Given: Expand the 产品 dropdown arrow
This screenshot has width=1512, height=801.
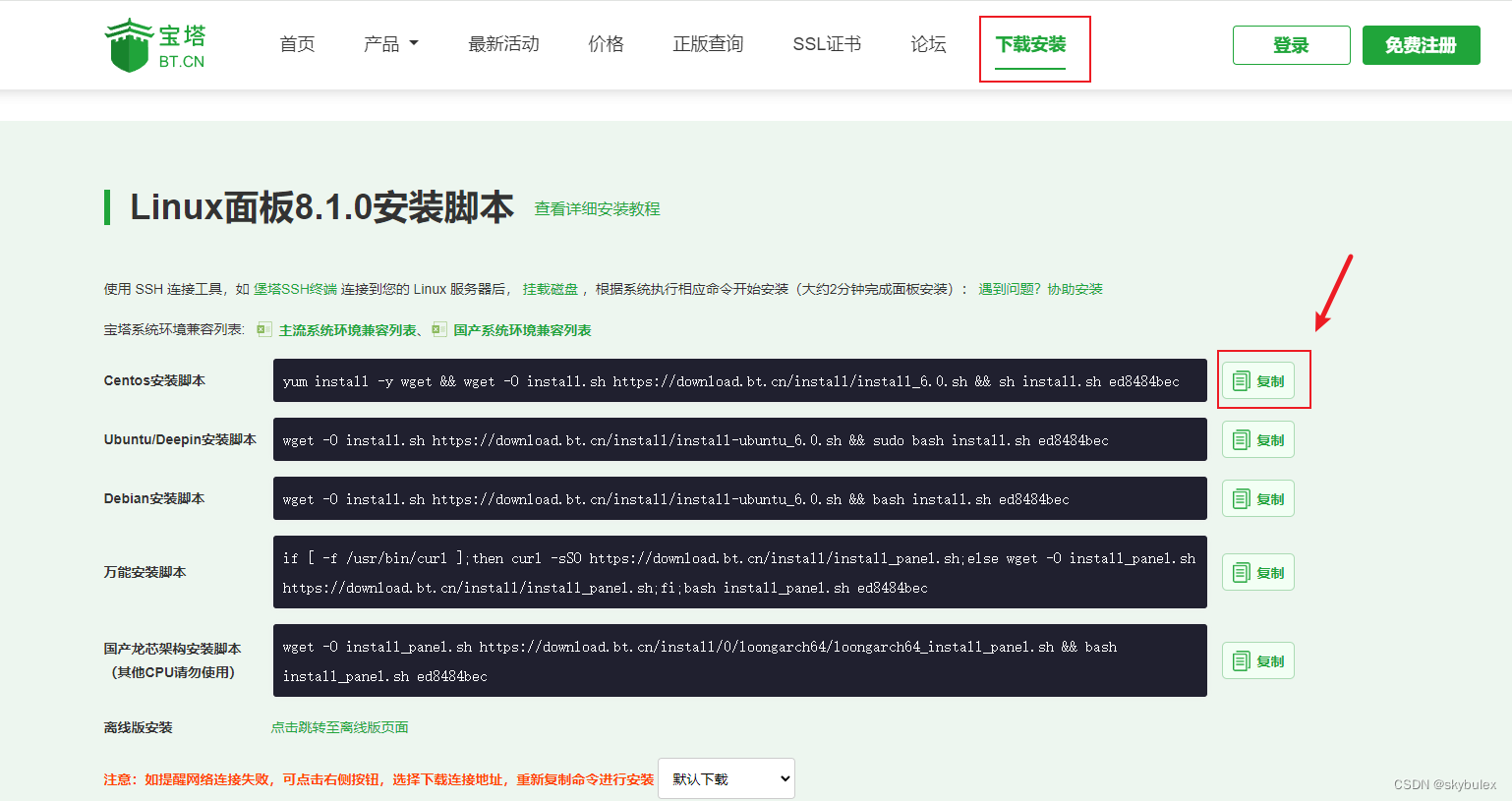Looking at the screenshot, I should pyautogui.click(x=414, y=43).
